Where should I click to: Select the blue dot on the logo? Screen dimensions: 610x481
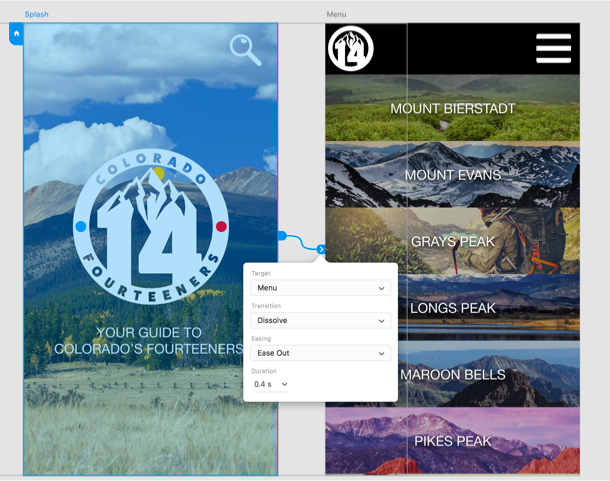(81, 227)
